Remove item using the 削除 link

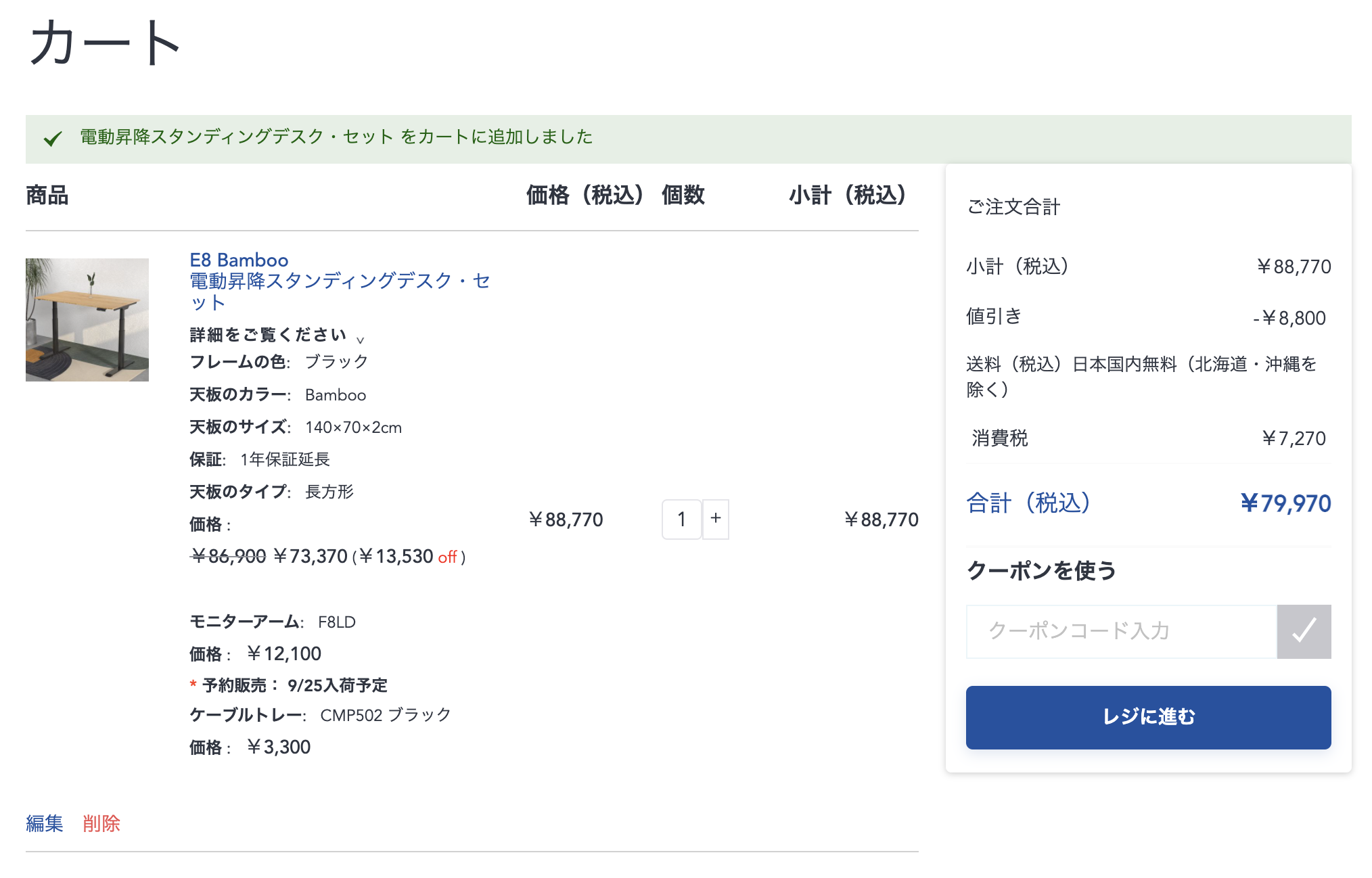click(101, 823)
